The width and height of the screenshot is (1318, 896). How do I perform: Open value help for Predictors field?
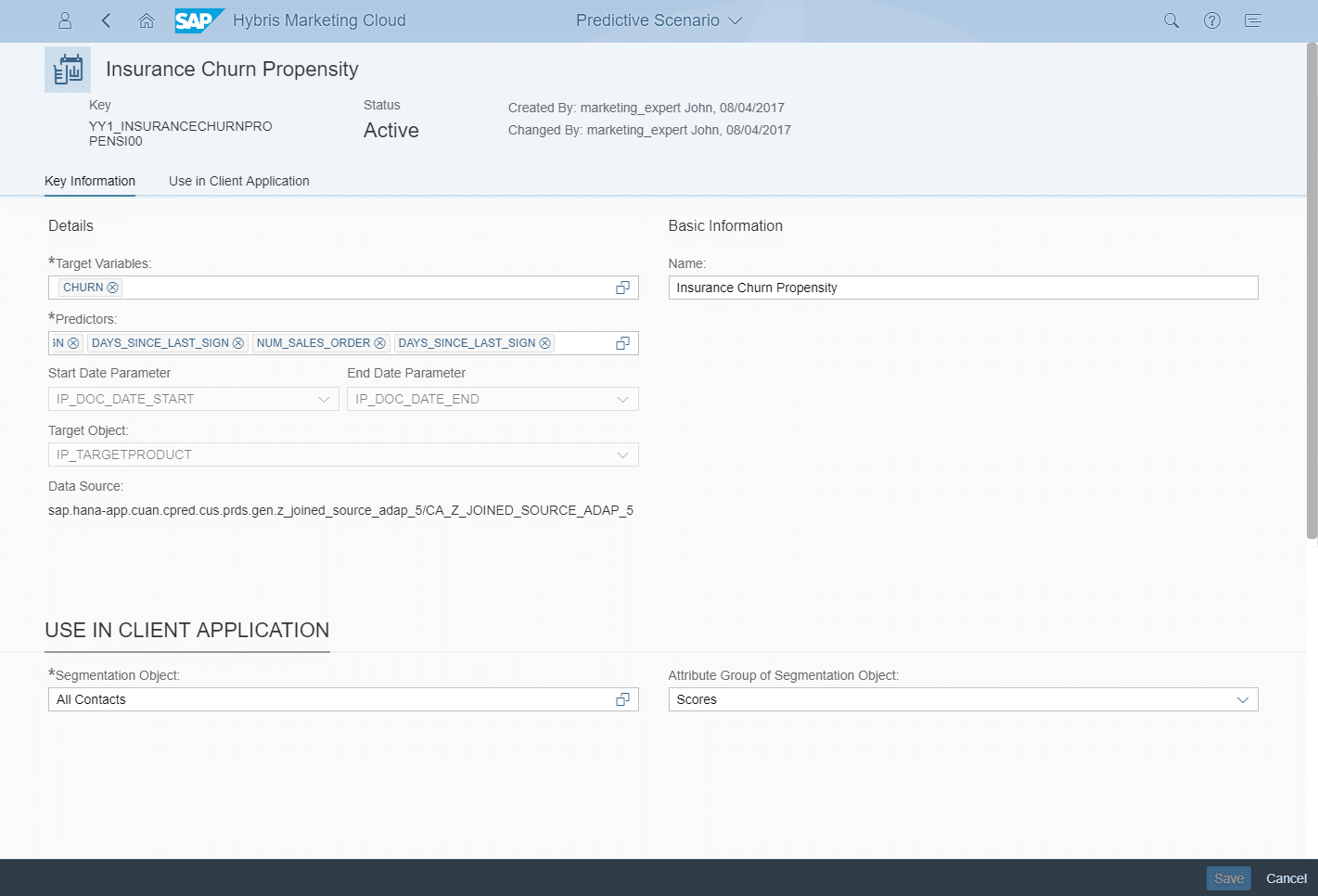pos(622,343)
